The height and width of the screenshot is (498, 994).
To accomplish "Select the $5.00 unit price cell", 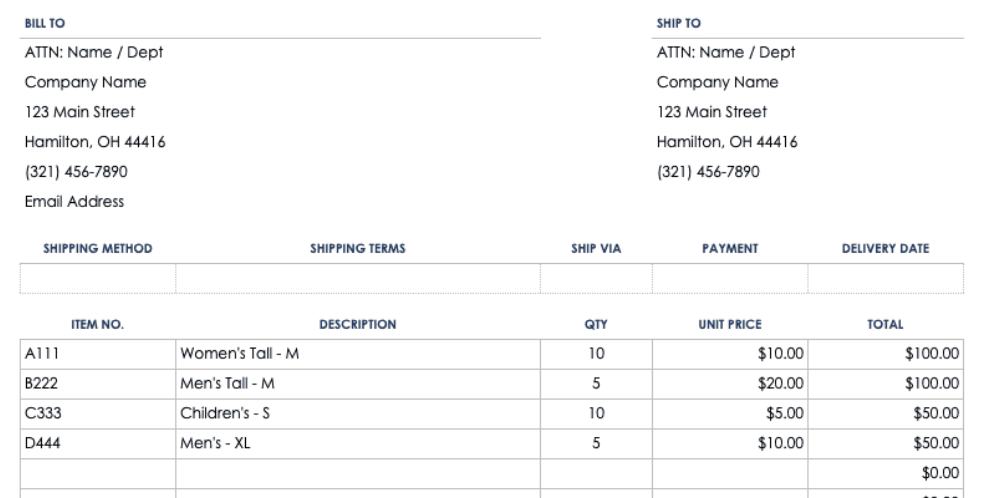I will point(729,412).
